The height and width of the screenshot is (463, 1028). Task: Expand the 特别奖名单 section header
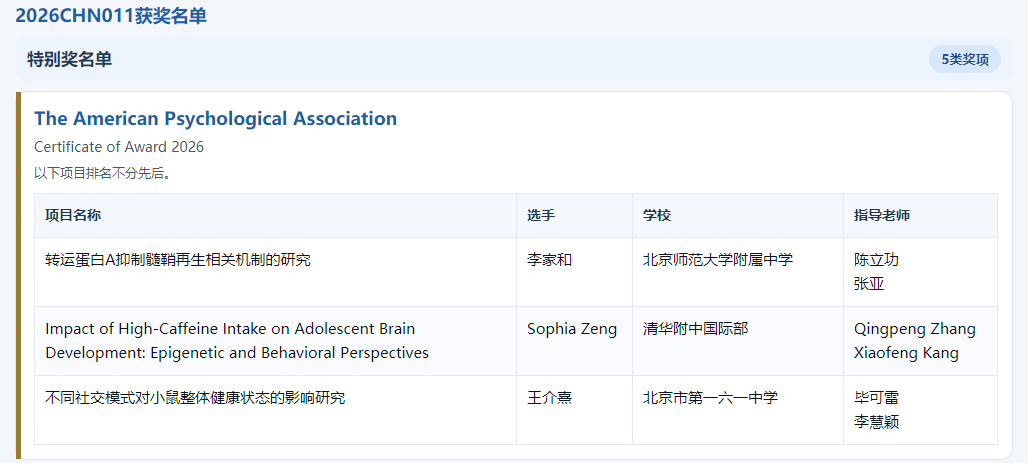70,60
